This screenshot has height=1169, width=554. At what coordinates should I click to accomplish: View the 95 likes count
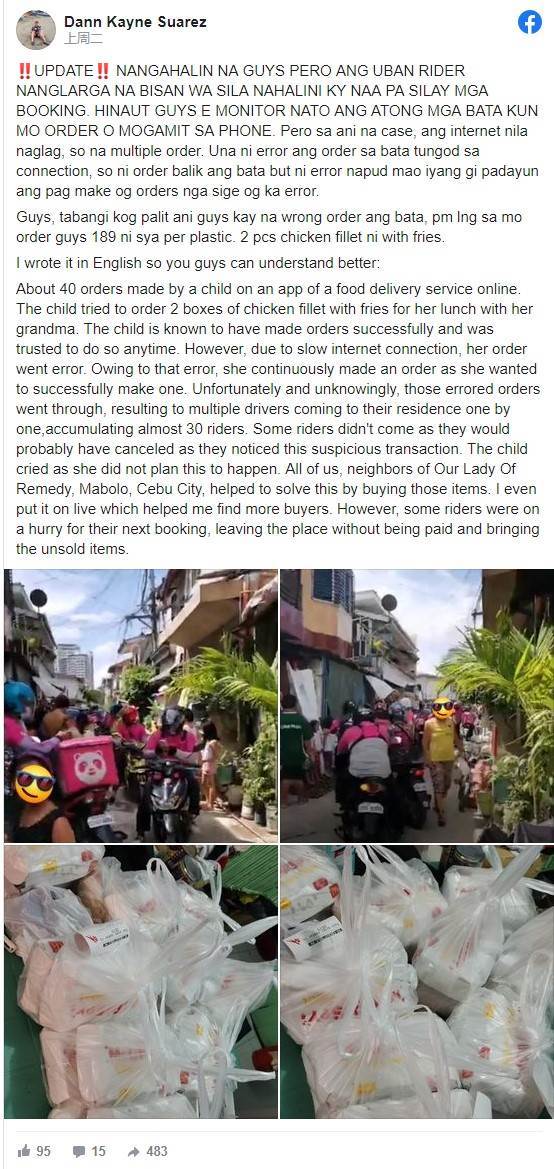click(43, 1151)
